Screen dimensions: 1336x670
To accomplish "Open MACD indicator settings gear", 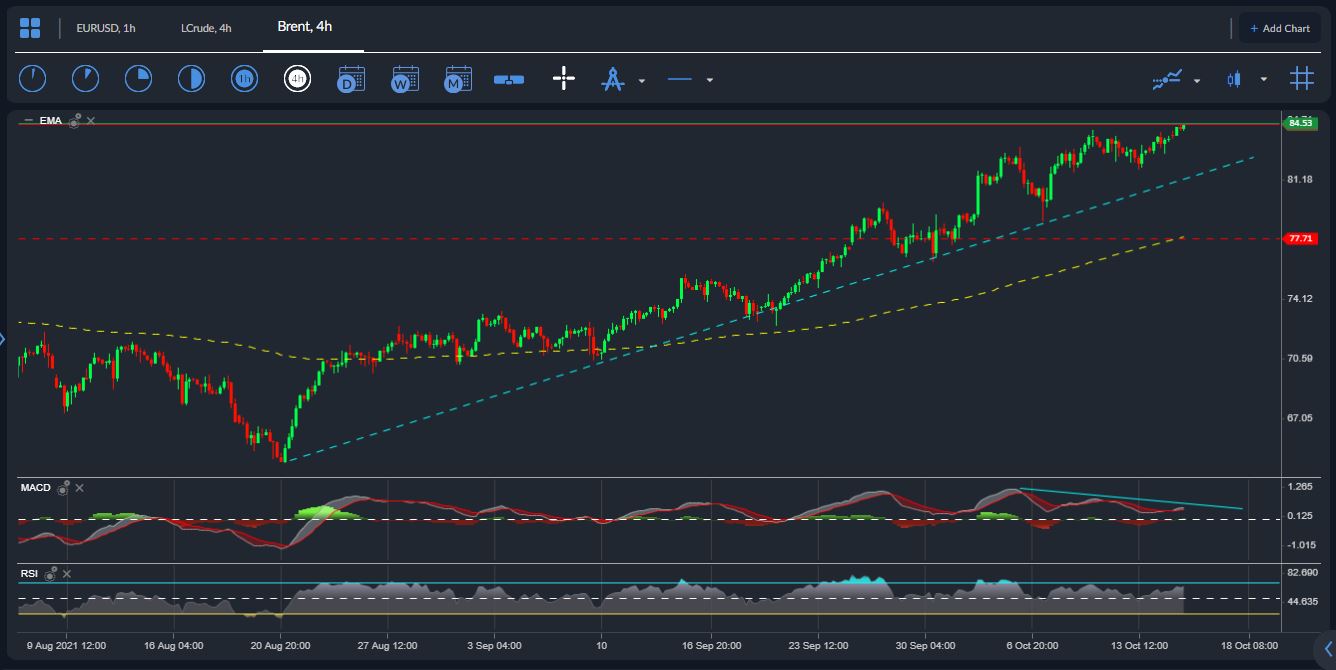I will (x=64, y=488).
